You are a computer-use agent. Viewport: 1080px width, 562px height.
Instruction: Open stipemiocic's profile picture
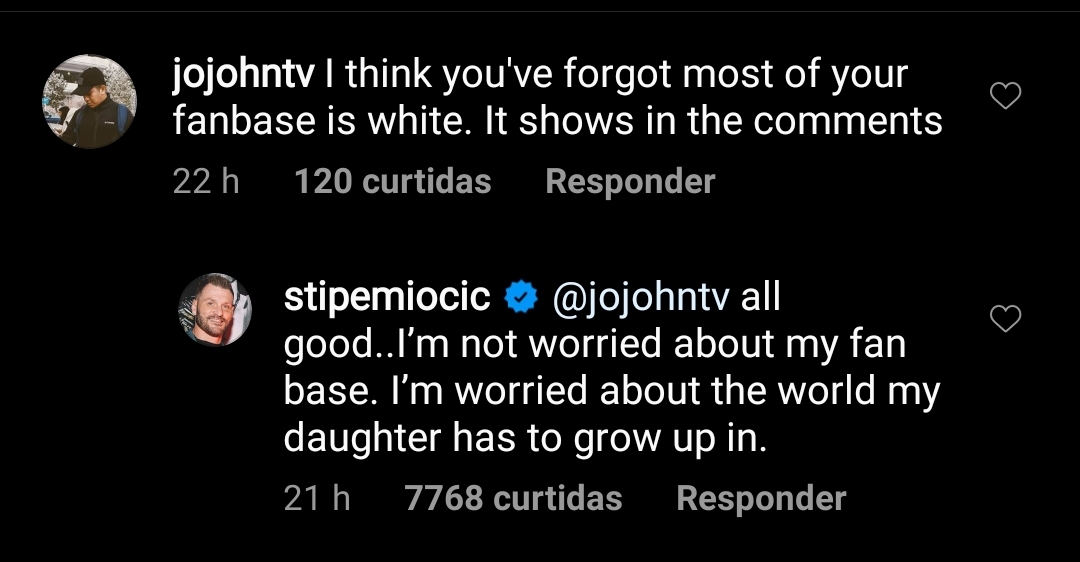pyautogui.click(x=214, y=310)
